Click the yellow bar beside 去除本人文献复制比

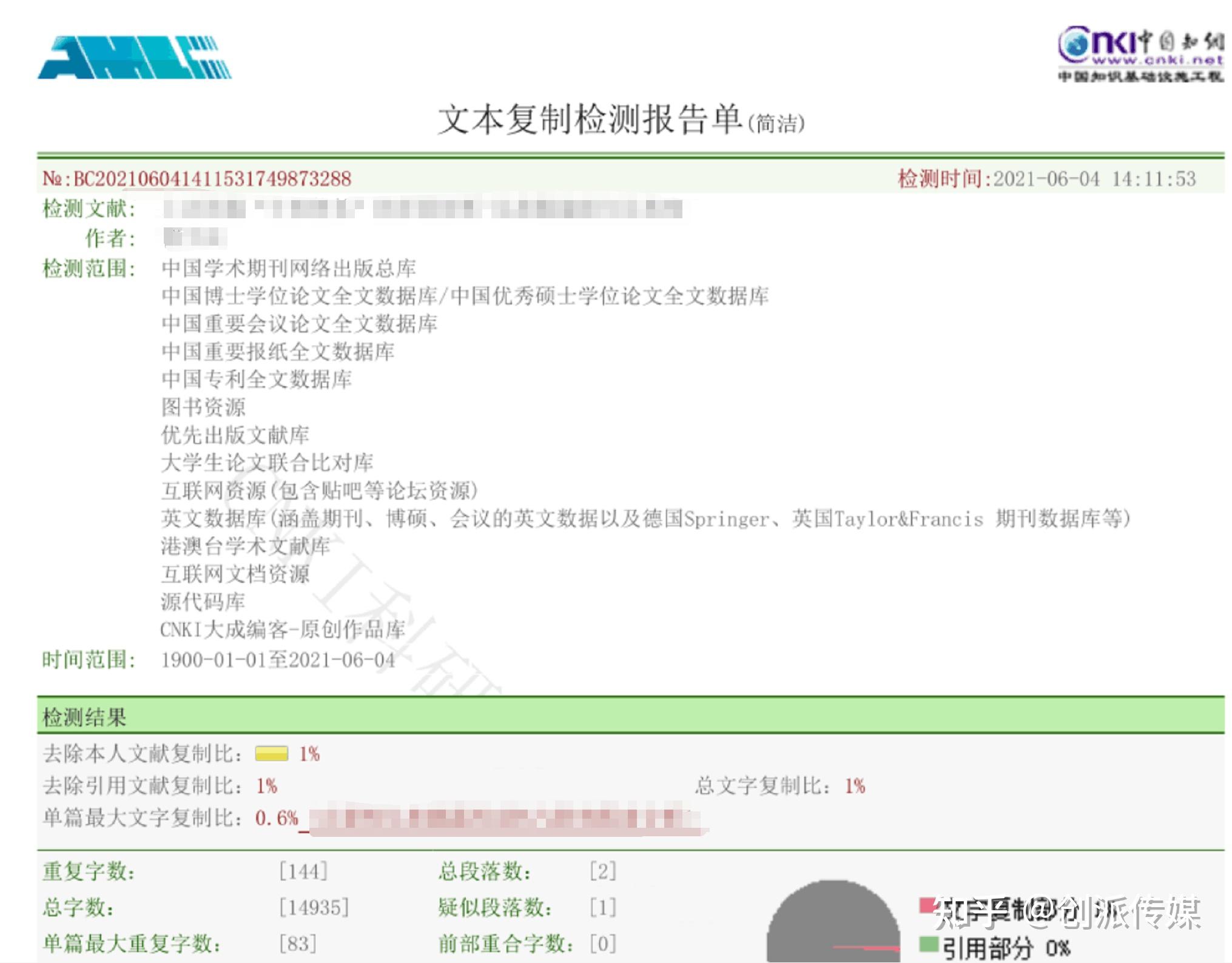[271, 754]
